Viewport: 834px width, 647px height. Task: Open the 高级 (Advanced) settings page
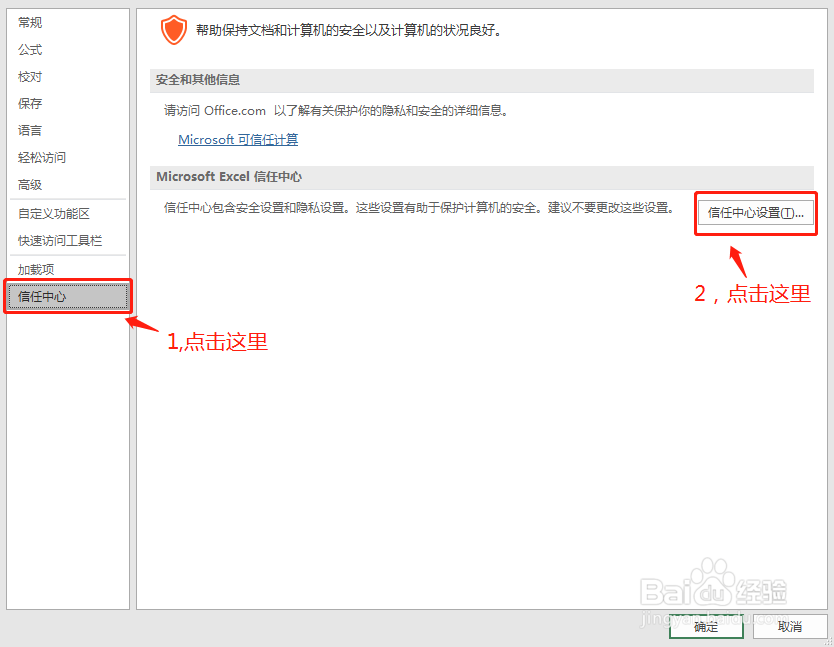tap(30, 184)
